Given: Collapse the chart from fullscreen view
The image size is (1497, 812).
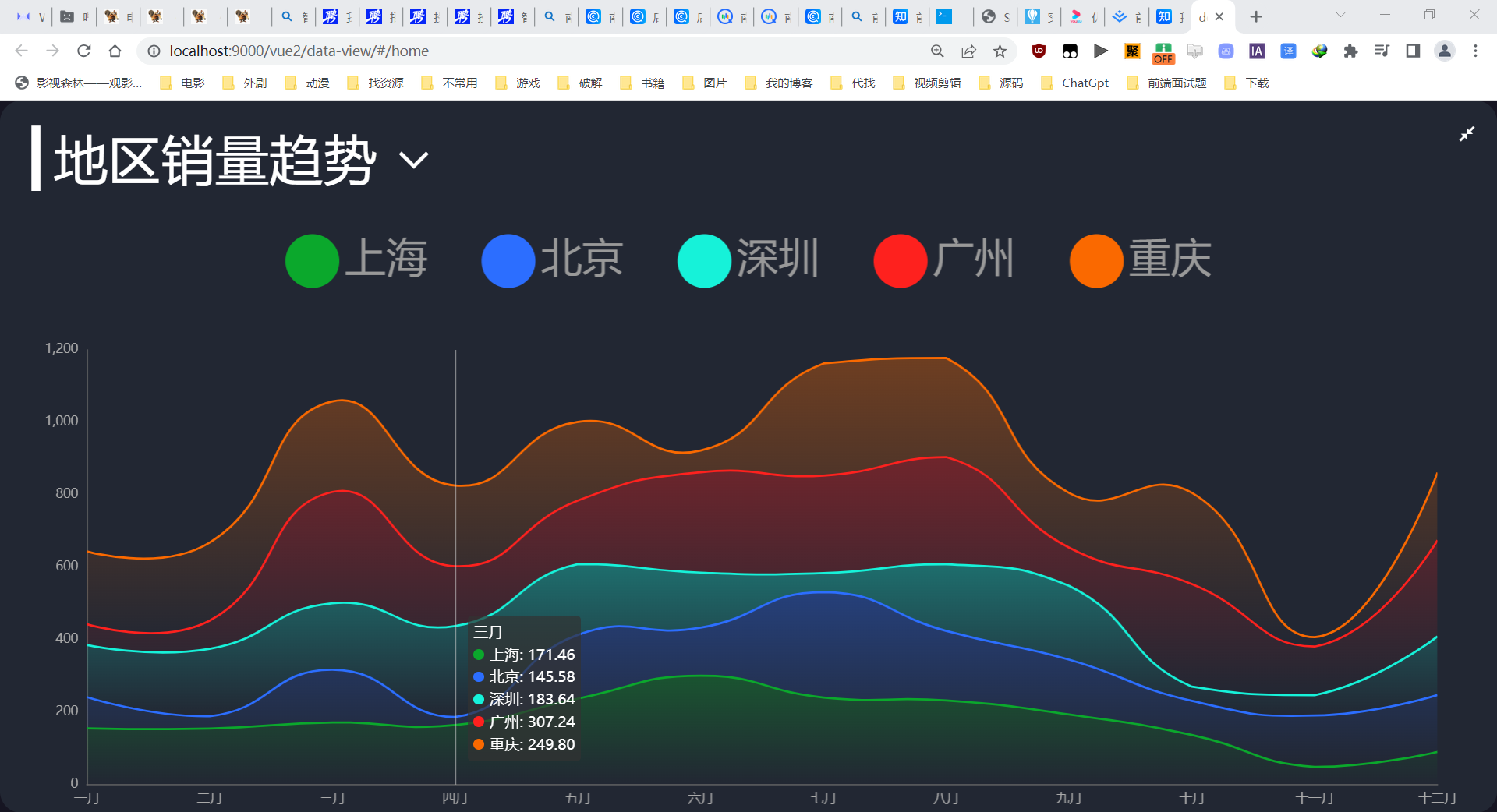Looking at the screenshot, I should tap(1467, 134).
